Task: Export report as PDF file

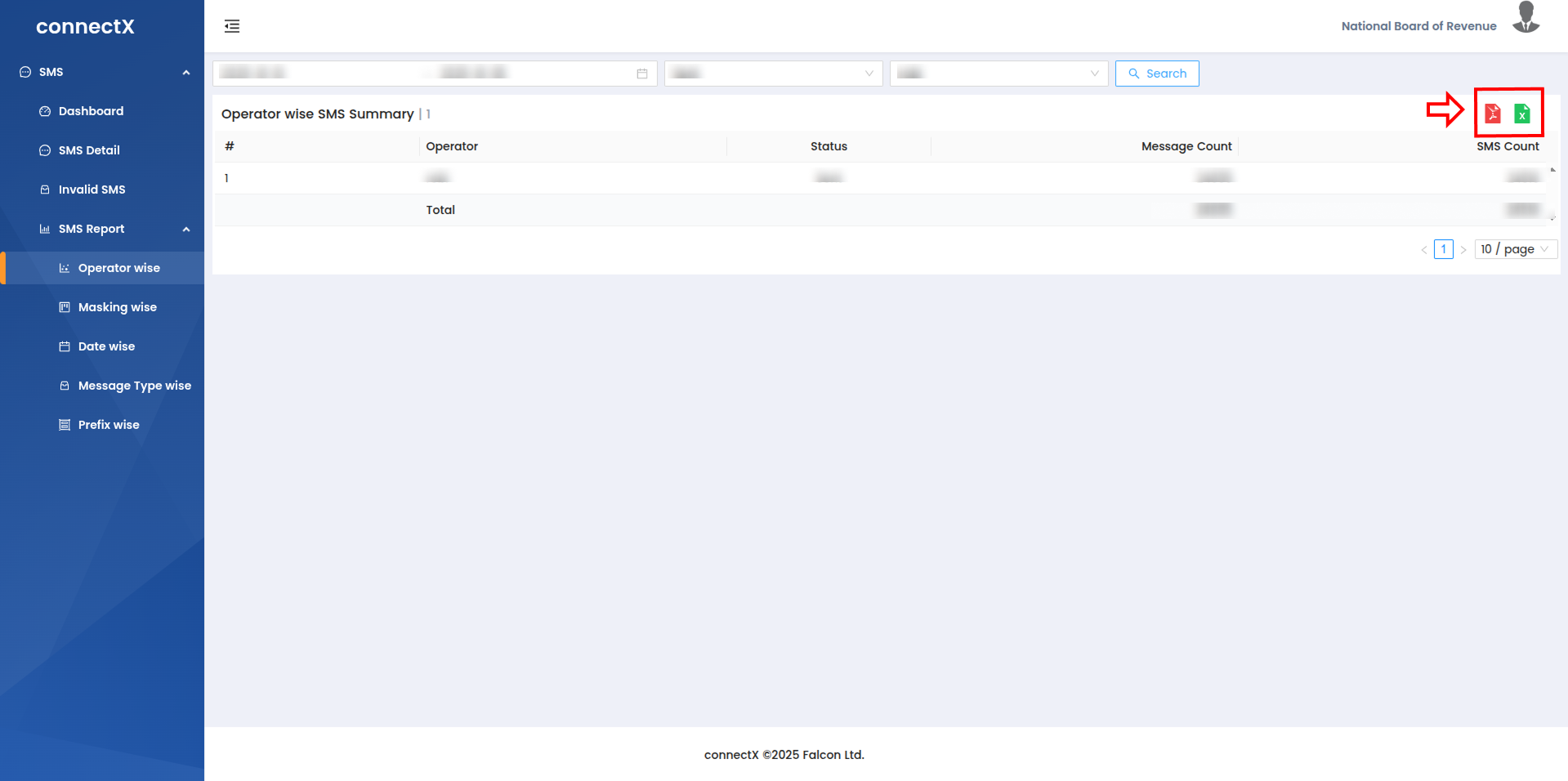Action: click(x=1492, y=114)
